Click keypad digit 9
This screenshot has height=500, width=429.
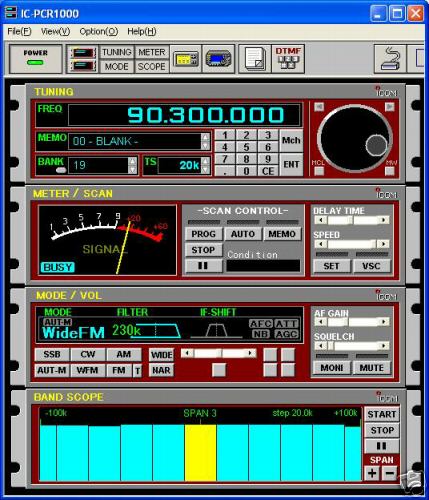(x=268, y=159)
